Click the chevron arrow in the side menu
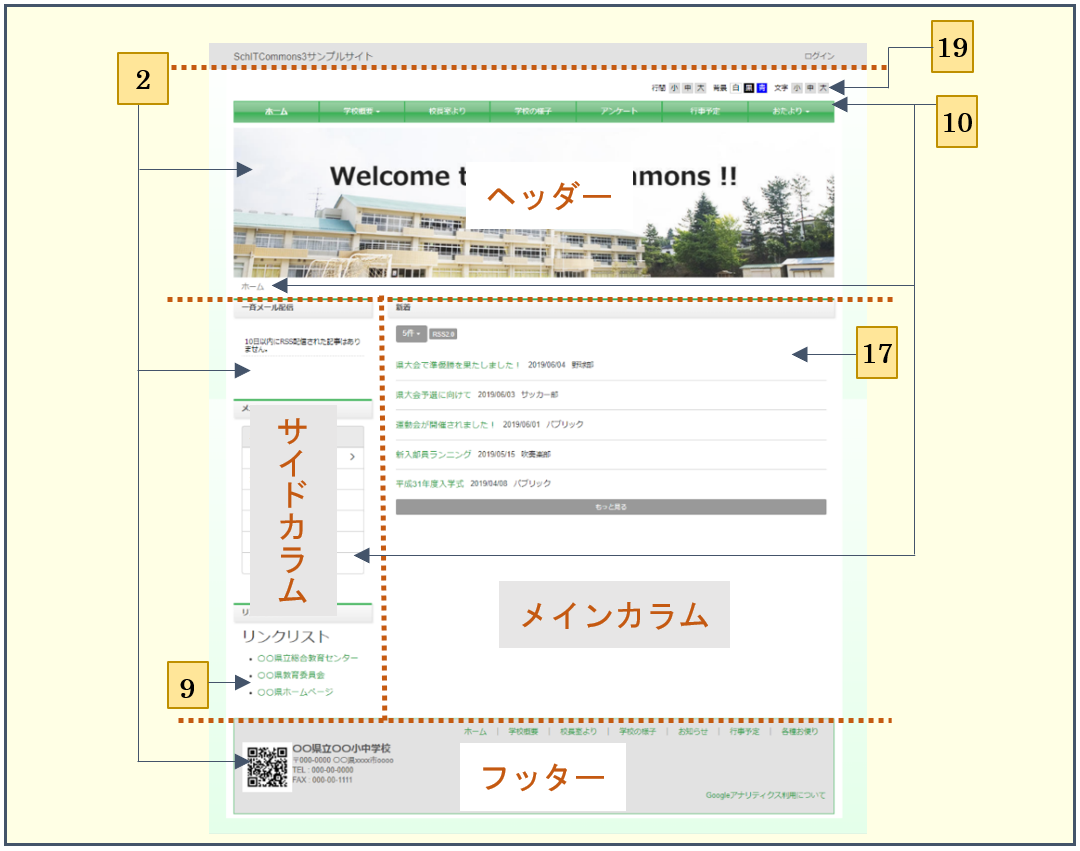Screen dimensions: 1080x851 point(352,457)
